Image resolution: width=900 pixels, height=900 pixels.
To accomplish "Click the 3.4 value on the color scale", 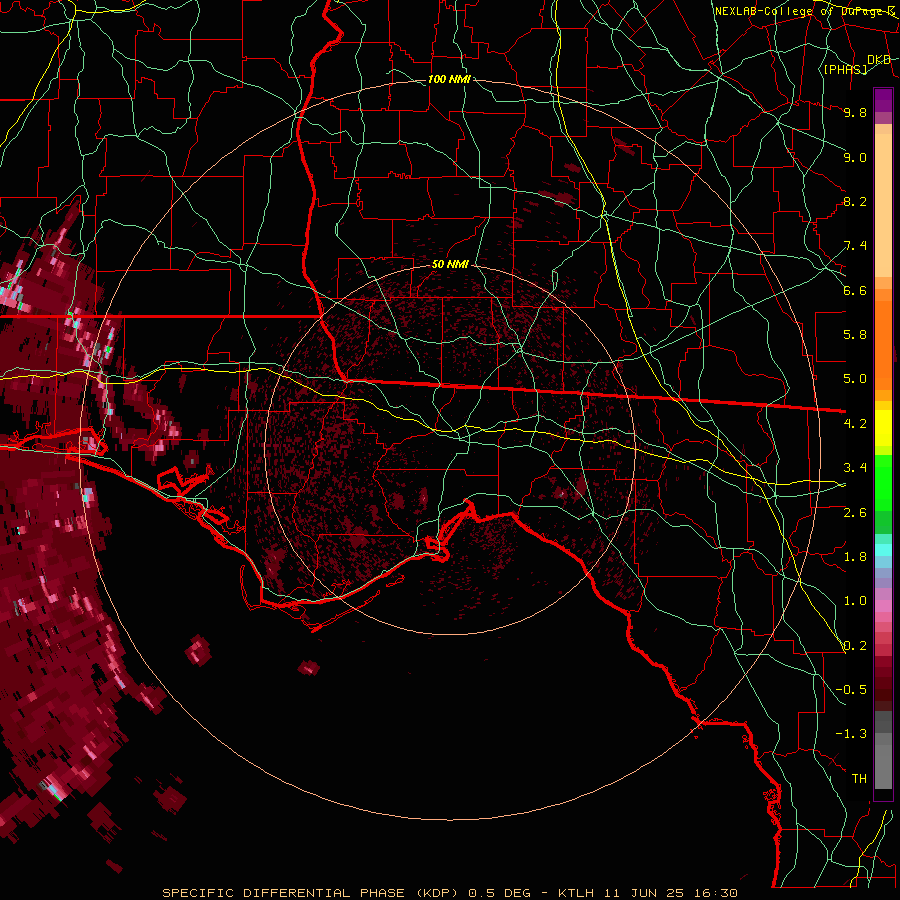I will pos(855,468).
